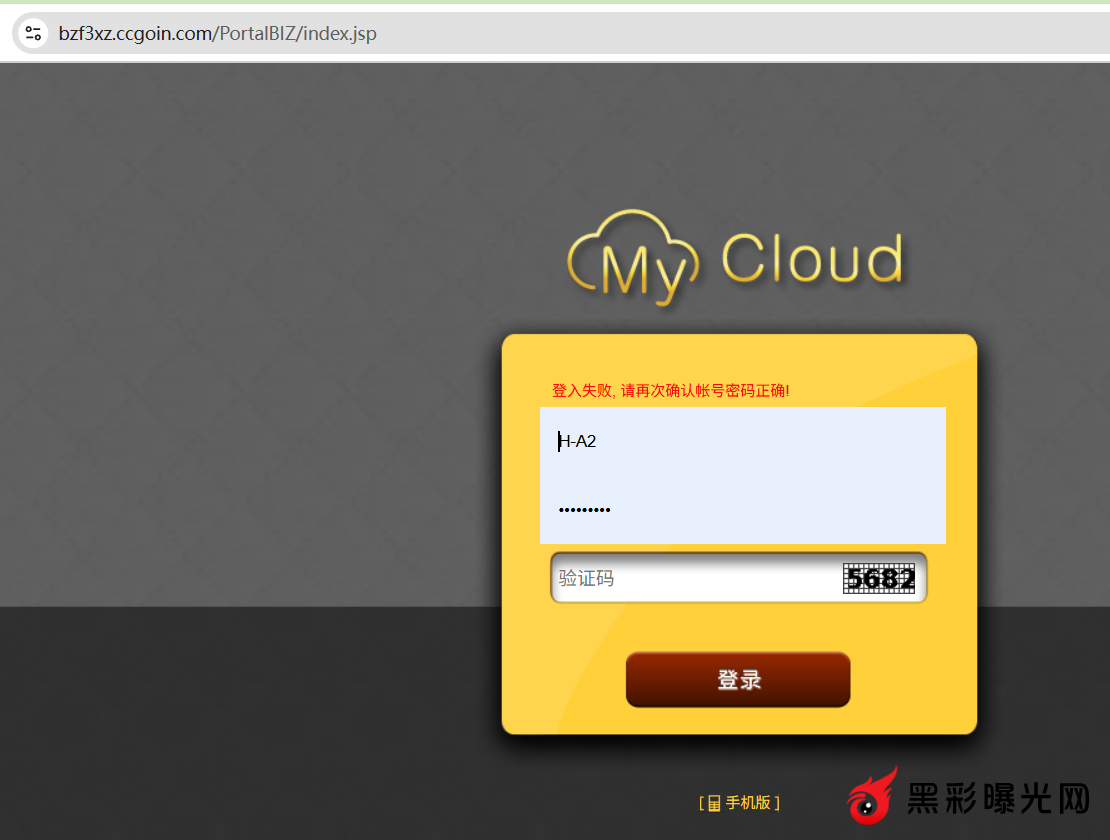Open the 手机版 mobile version link
This screenshot has height=840, width=1110.
748,803
